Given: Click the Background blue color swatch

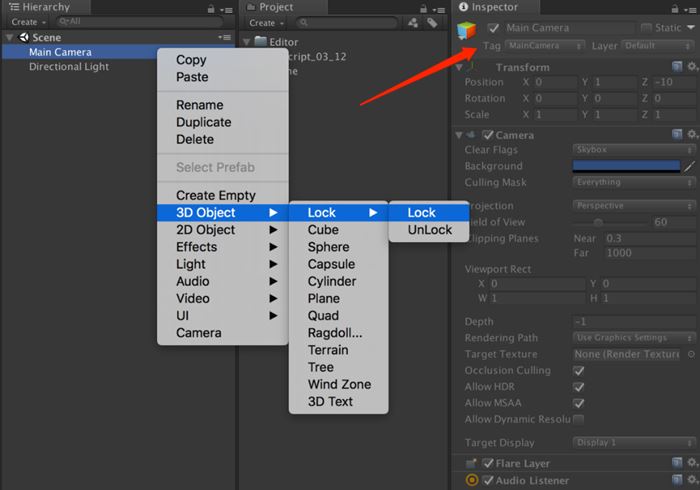Looking at the screenshot, I should [626, 167].
